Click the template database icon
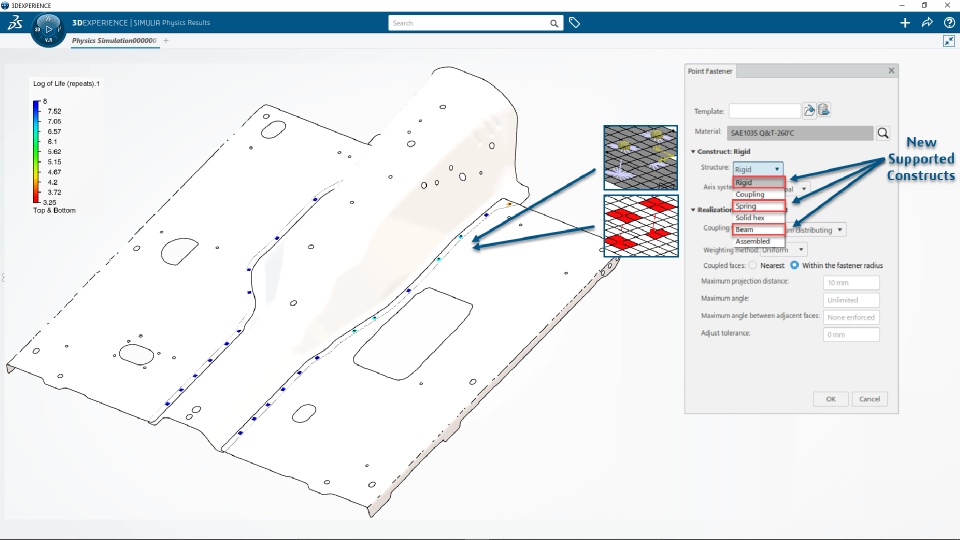The height and width of the screenshot is (540, 960). pyautogui.click(x=823, y=110)
